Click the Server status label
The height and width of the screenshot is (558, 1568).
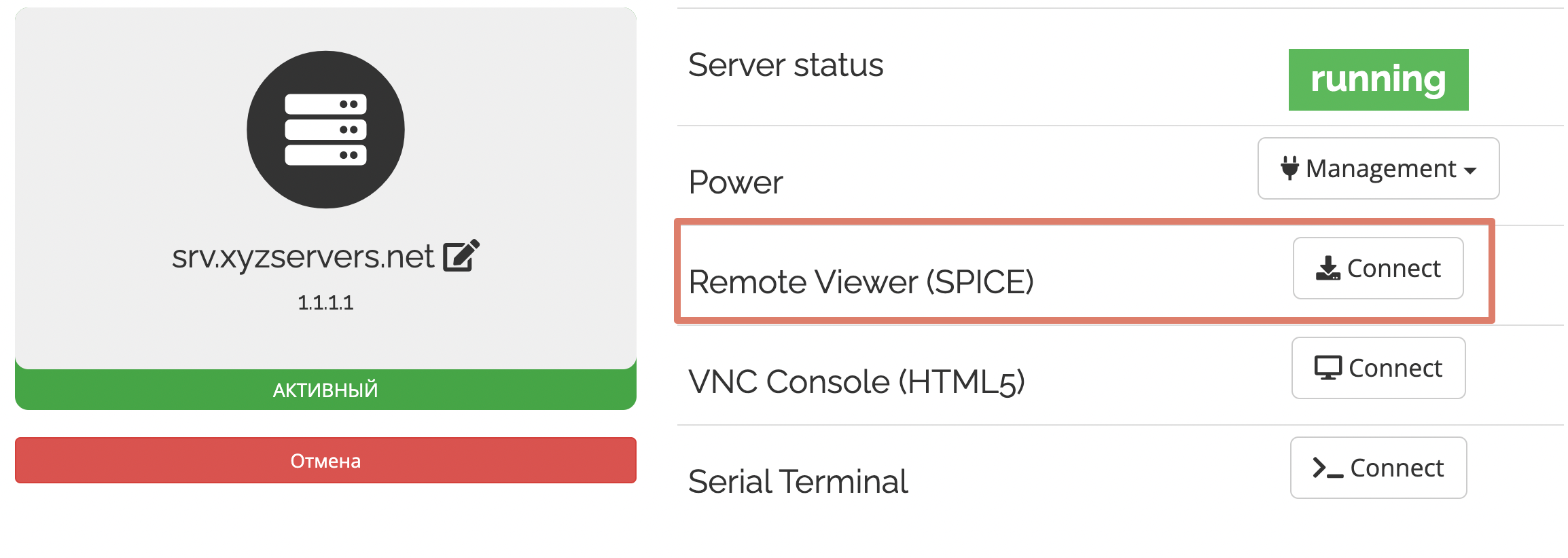pyautogui.click(x=785, y=65)
